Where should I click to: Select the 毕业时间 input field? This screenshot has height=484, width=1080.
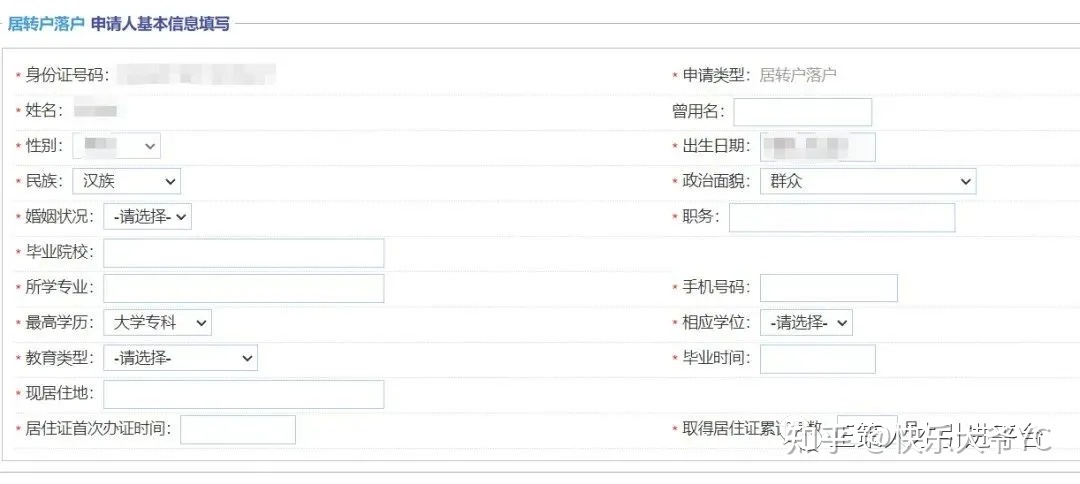818,359
